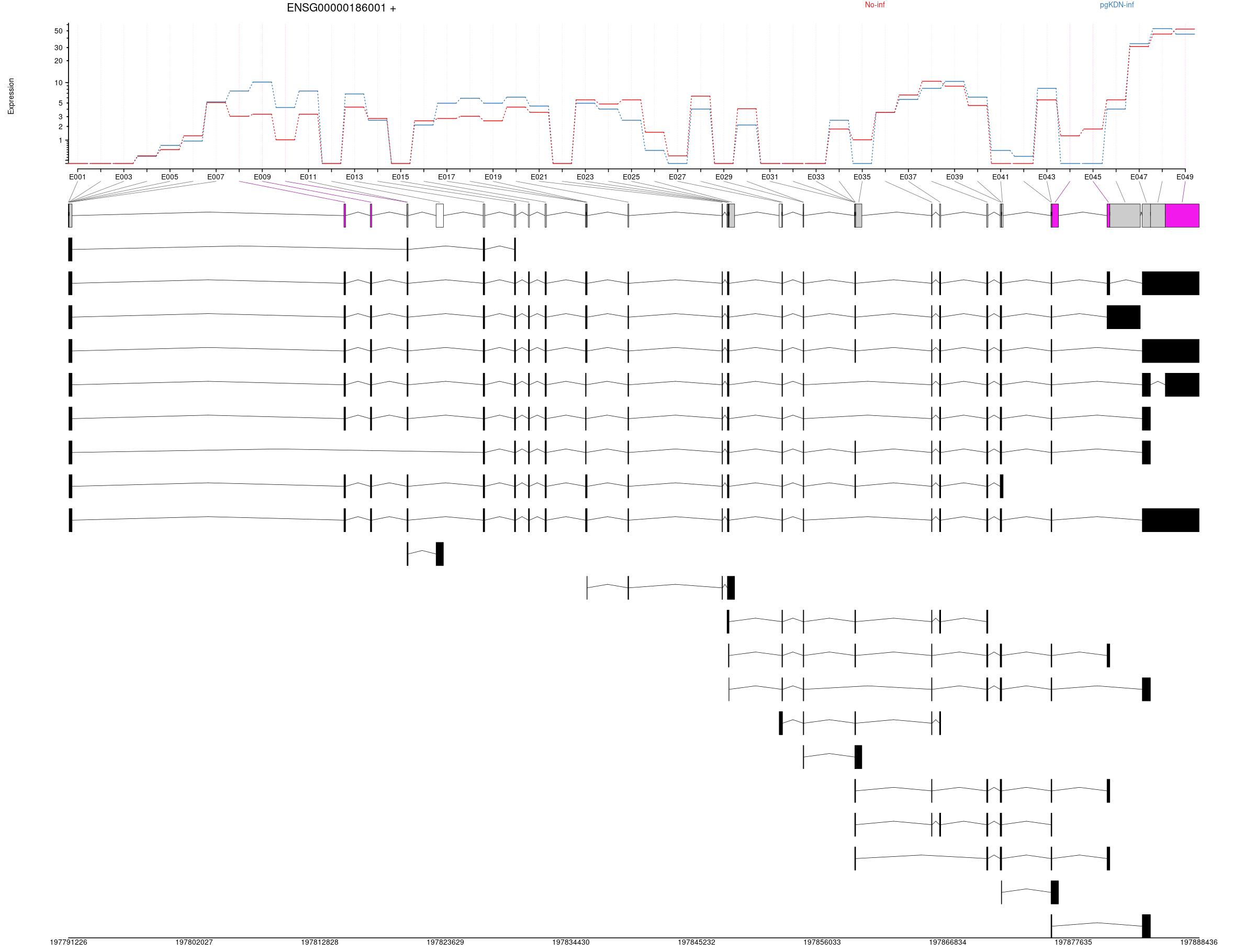Image resolution: width=1256 pixels, height=952 pixels.
Task: Click the large magenta exon under E049
Action: coord(1182,216)
